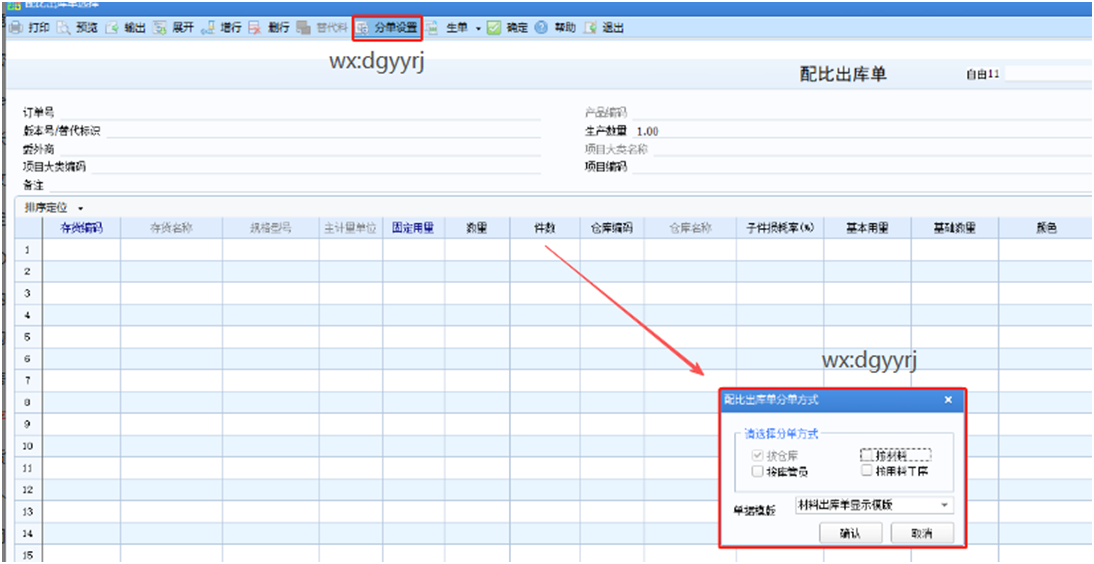
Task: Click the 子件损耗率(%) column header
Action: (780, 228)
